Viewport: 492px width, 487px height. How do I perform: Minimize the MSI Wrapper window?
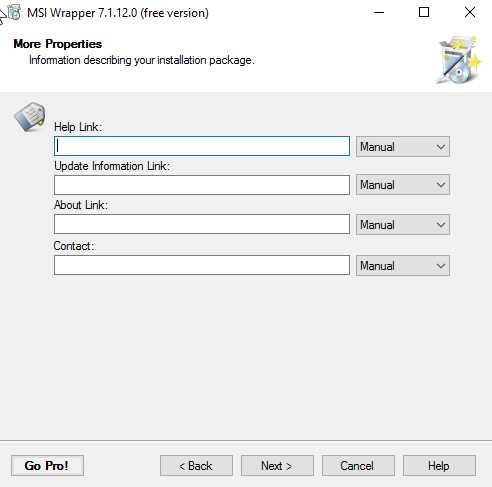(379, 13)
